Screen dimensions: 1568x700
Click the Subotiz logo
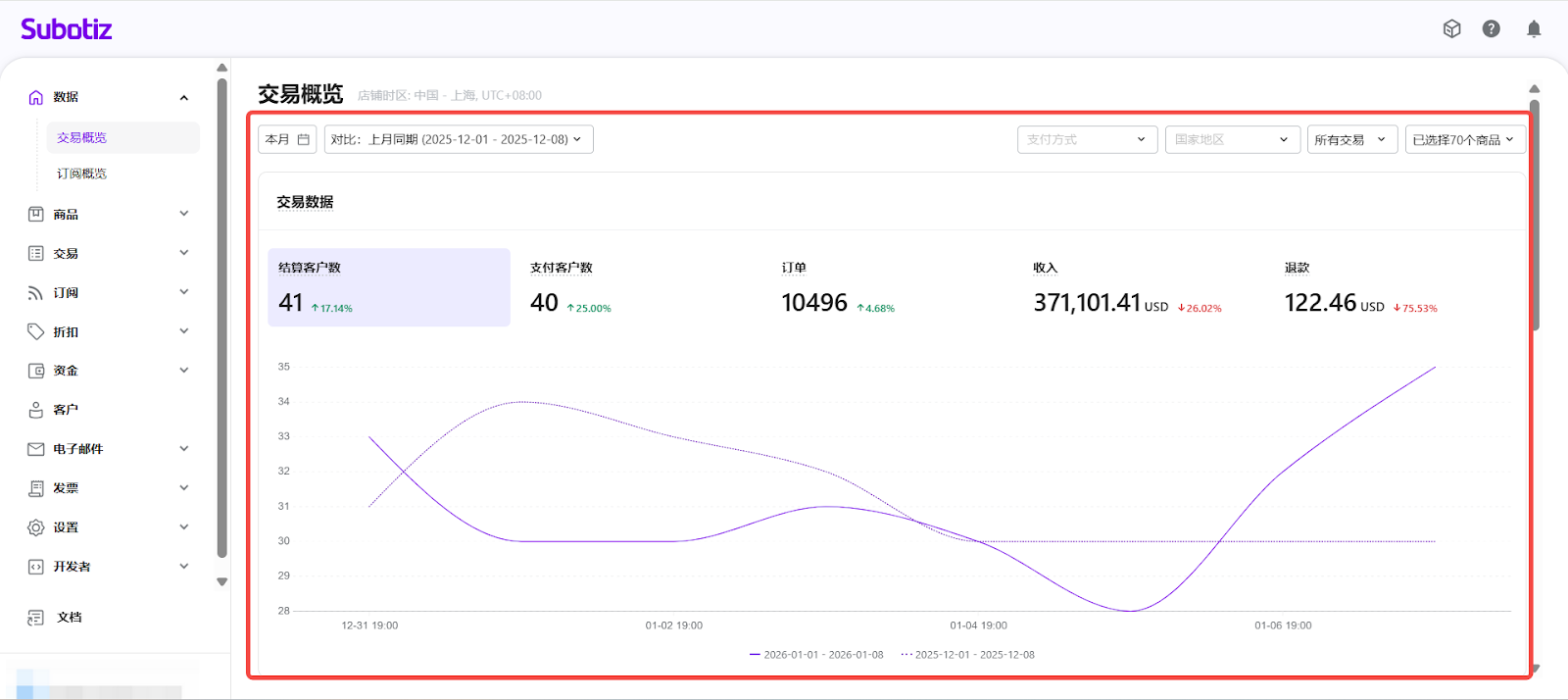tap(67, 29)
